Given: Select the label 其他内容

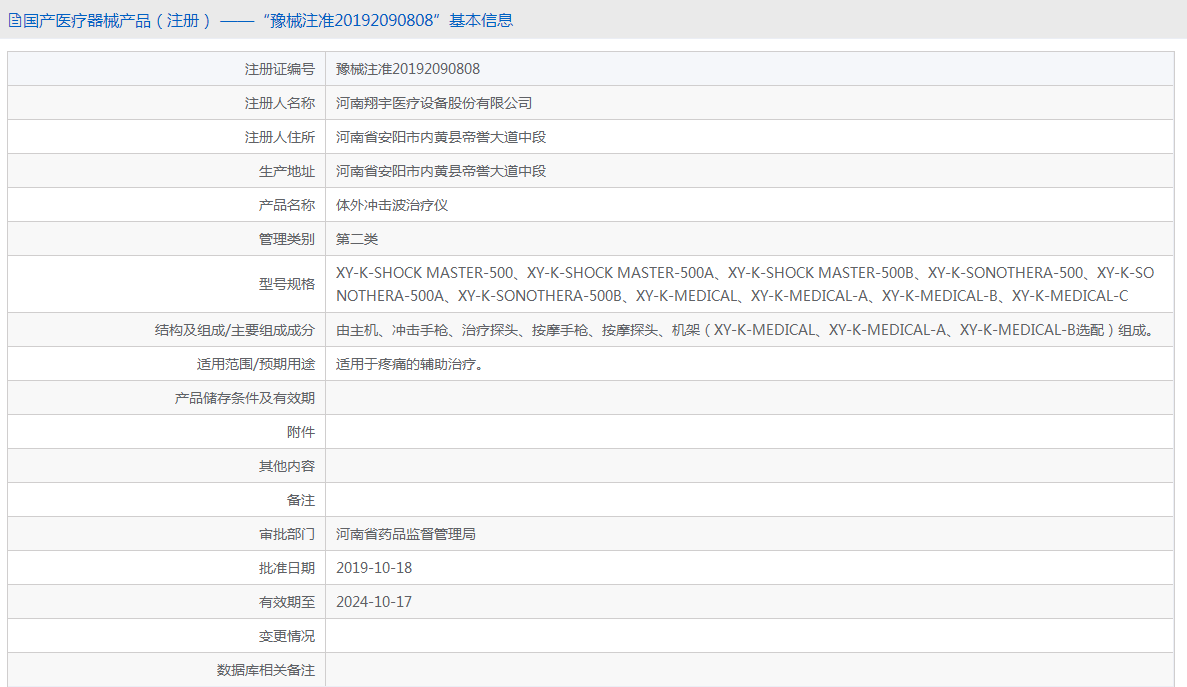Looking at the screenshot, I should point(286,466).
